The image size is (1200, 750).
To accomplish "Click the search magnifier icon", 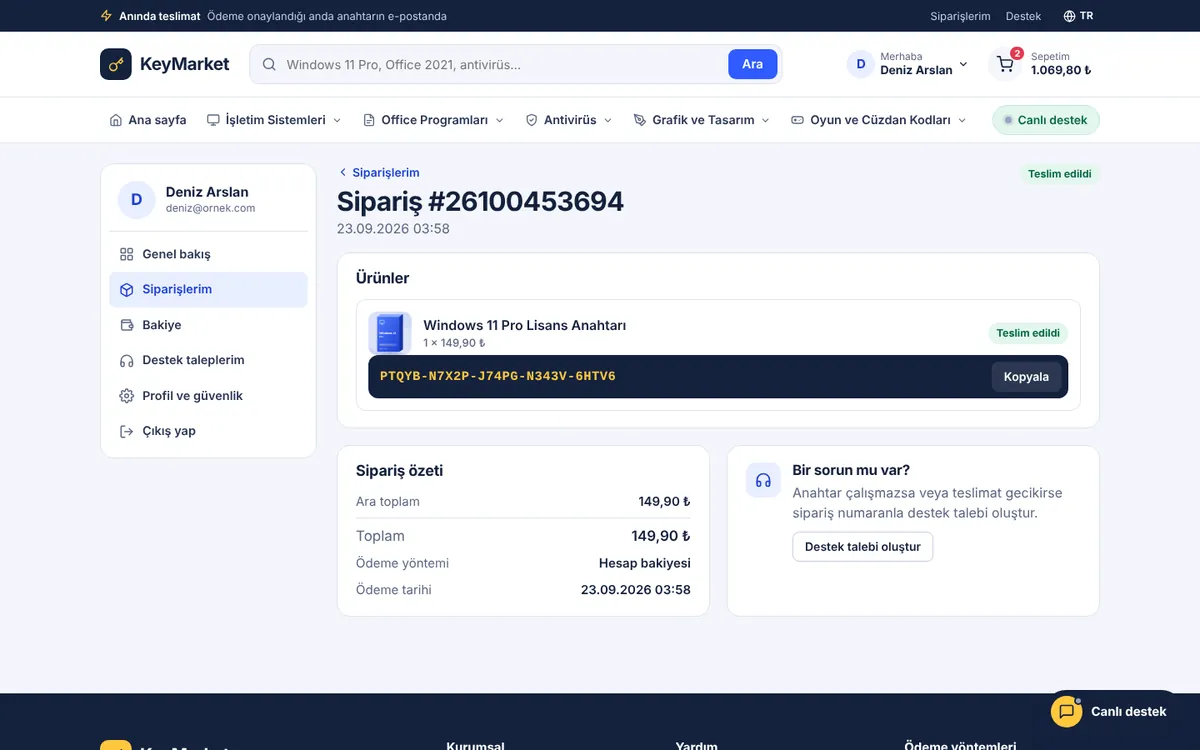I will click(x=269, y=64).
